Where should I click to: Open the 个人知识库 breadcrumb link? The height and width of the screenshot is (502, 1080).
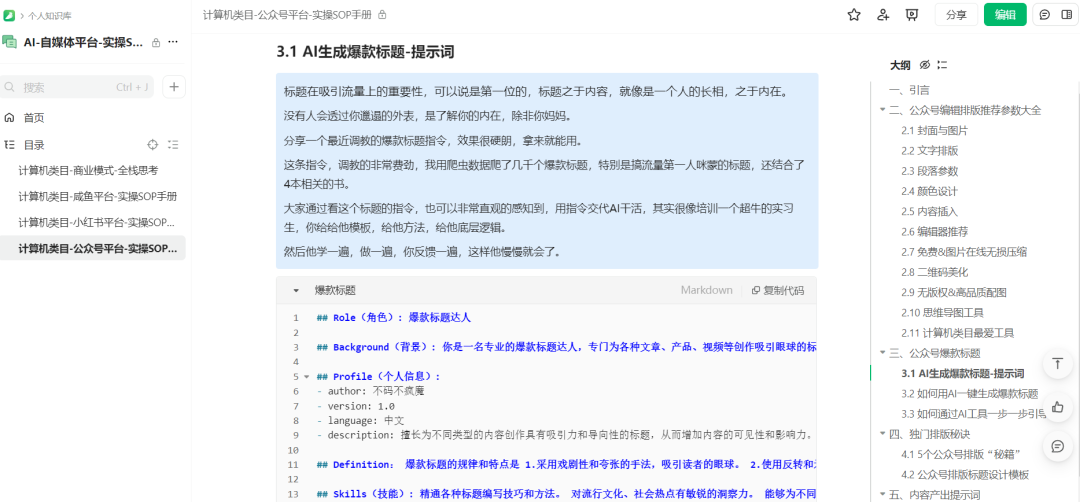tap(50, 15)
